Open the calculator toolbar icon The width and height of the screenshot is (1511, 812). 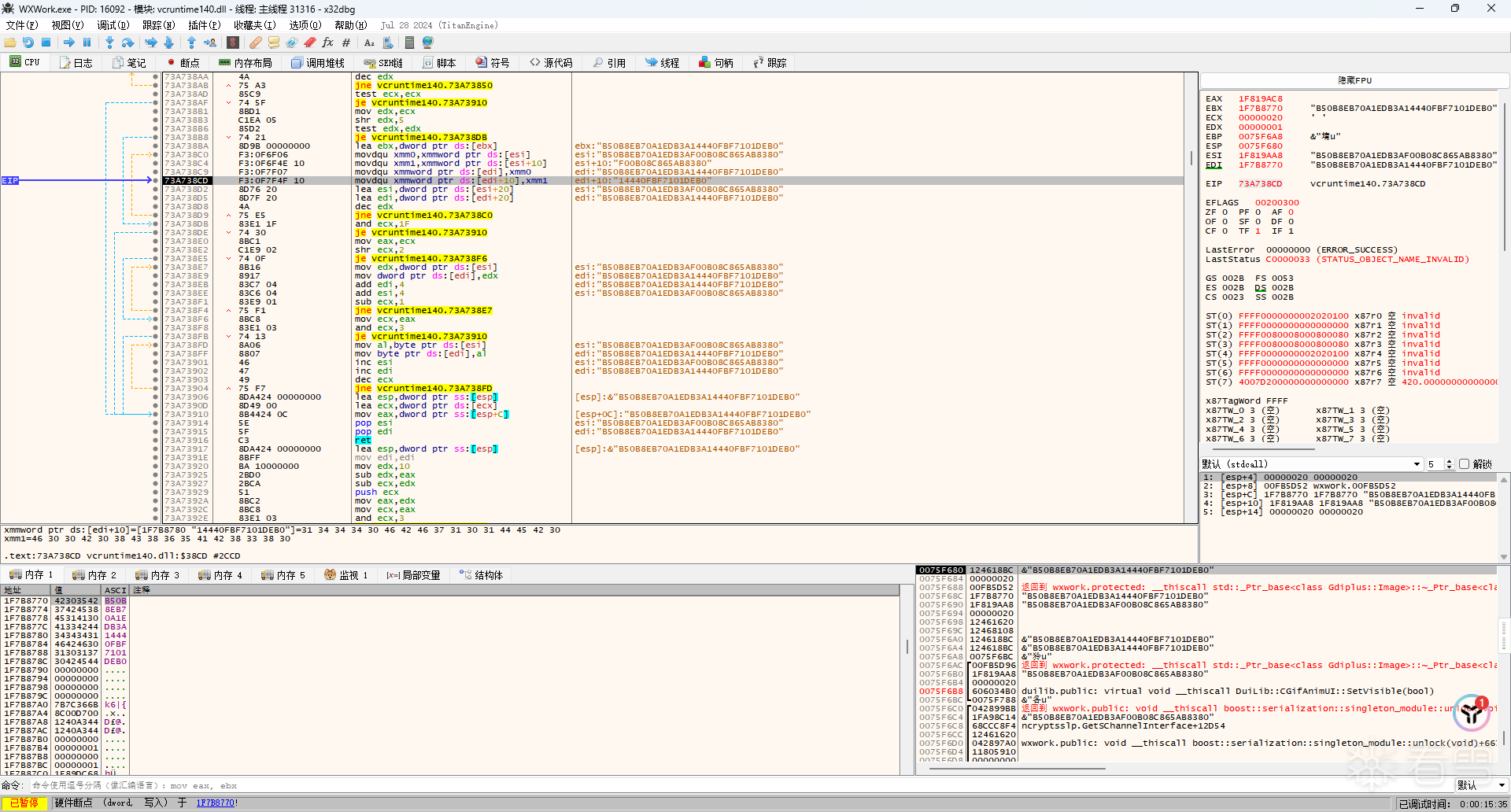[x=409, y=42]
